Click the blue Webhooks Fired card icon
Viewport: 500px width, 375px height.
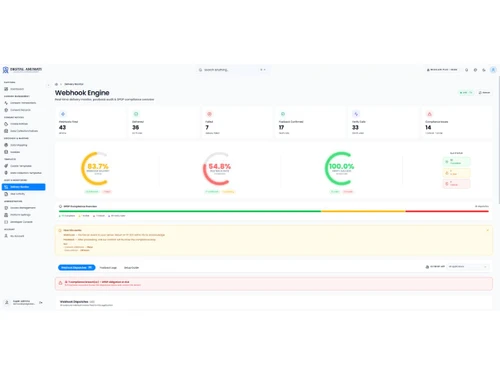click(63, 114)
